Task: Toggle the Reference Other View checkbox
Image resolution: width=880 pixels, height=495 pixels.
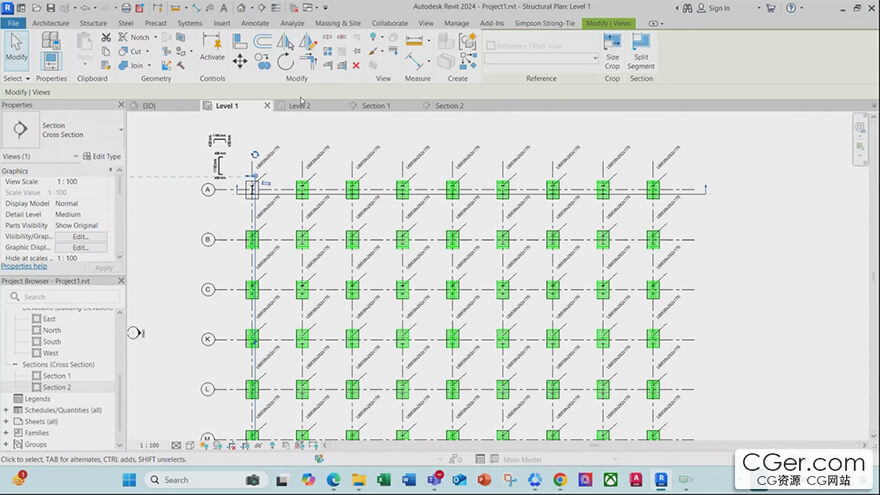Action: tap(490, 45)
